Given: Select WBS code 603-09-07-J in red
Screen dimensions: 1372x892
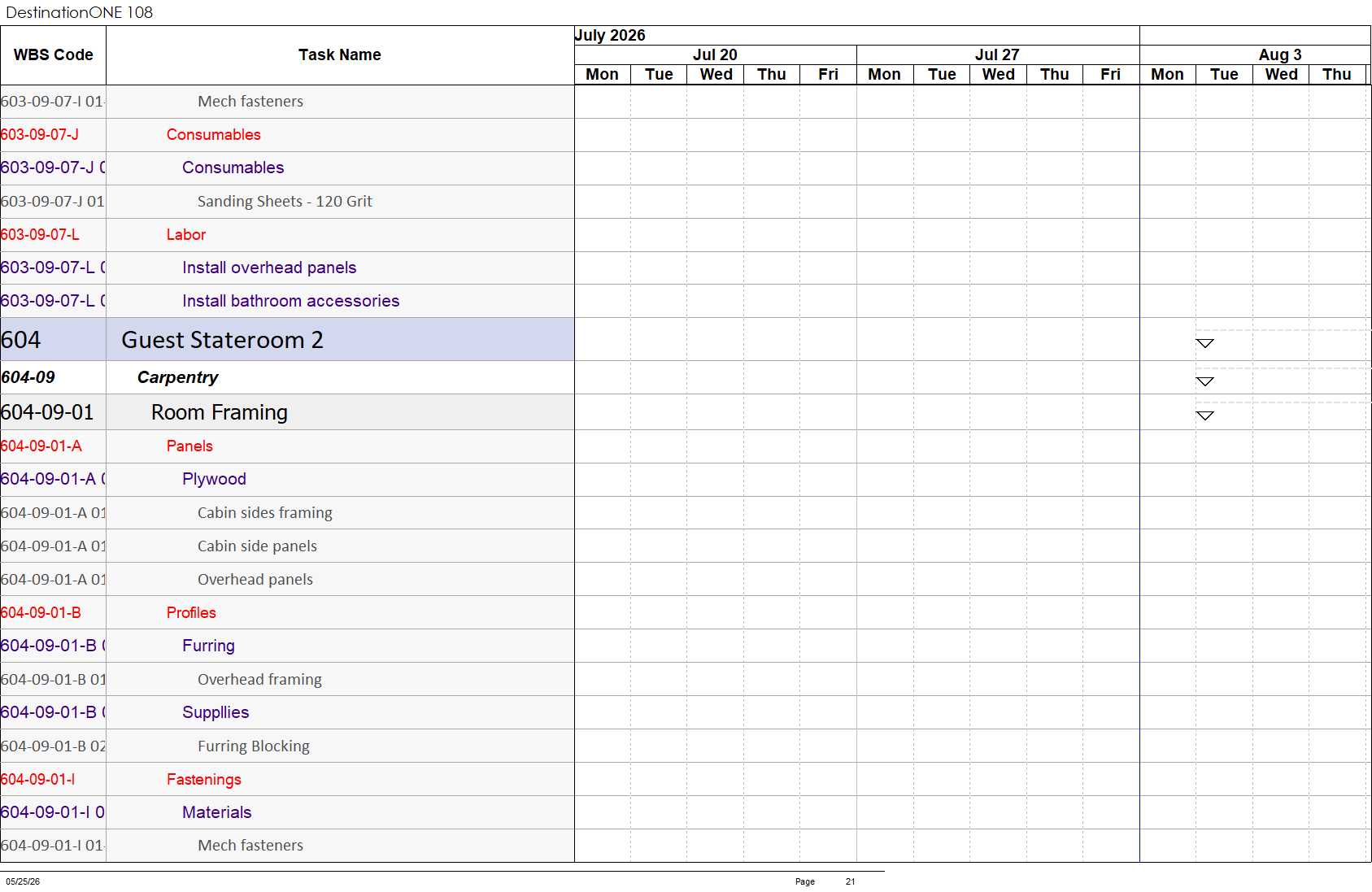Looking at the screenshot, I should (53, 135).
